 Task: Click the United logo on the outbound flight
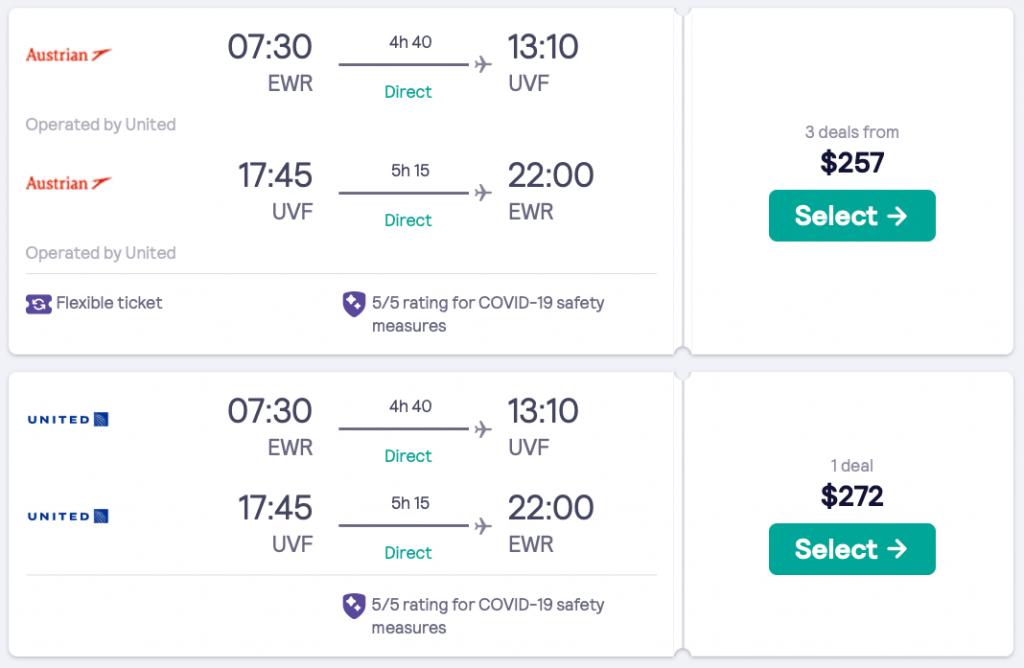[68, 419]
